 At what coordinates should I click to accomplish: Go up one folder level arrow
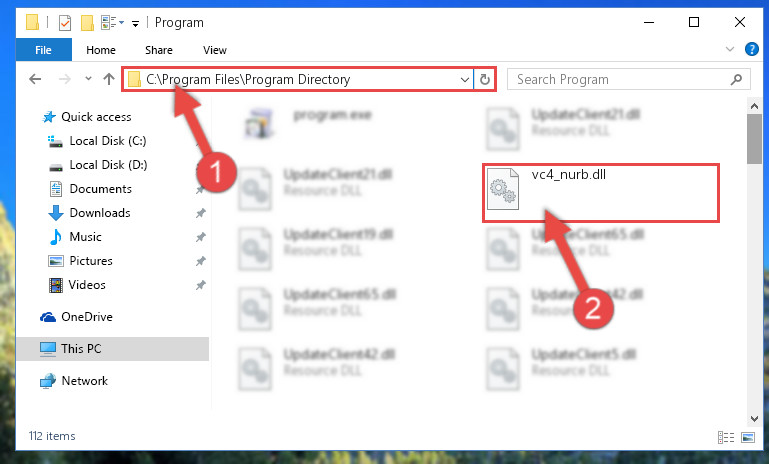pos(109,79)
